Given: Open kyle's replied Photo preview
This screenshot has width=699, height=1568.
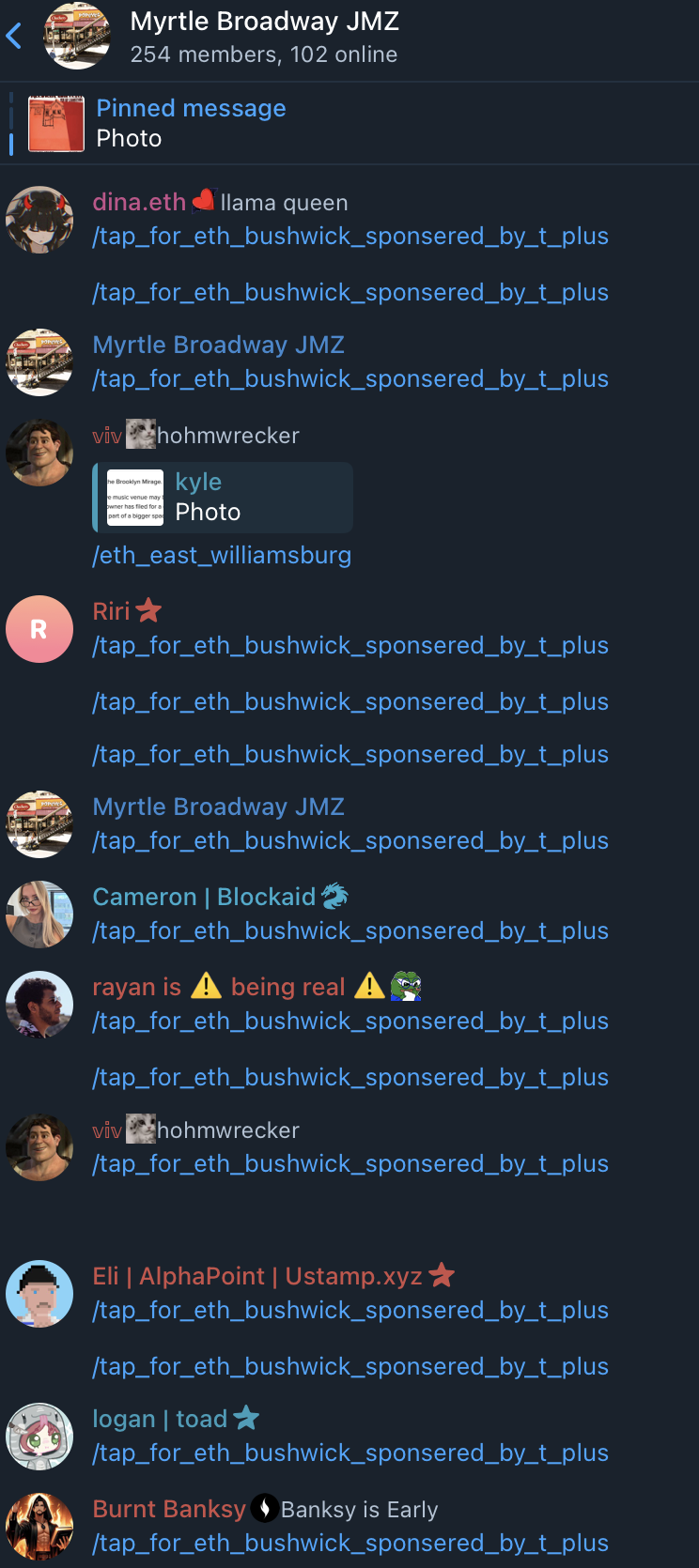Looking at the screenshot, I should (223, 498).
